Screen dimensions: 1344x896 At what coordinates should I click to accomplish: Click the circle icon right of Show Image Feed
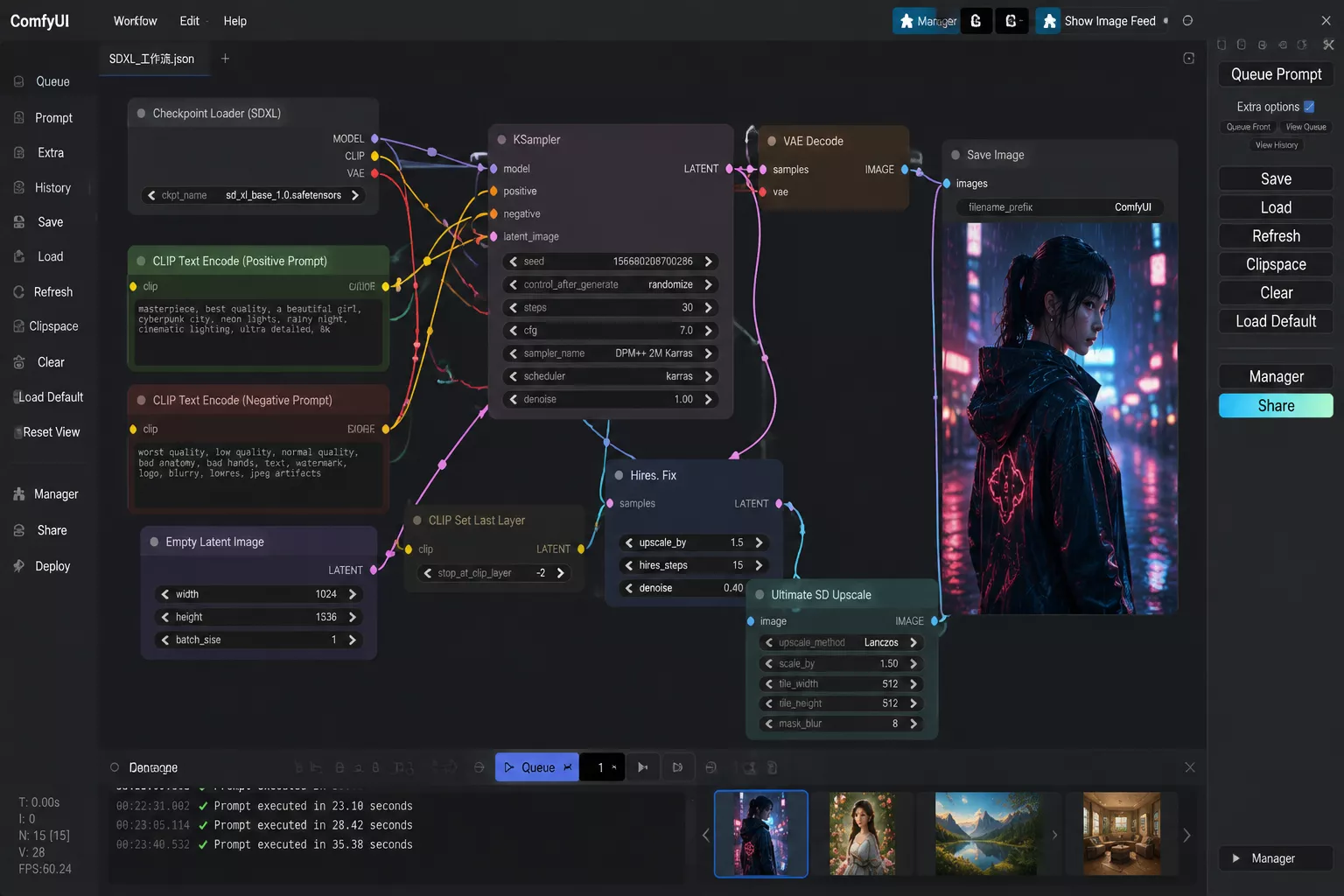(1187, 21)
